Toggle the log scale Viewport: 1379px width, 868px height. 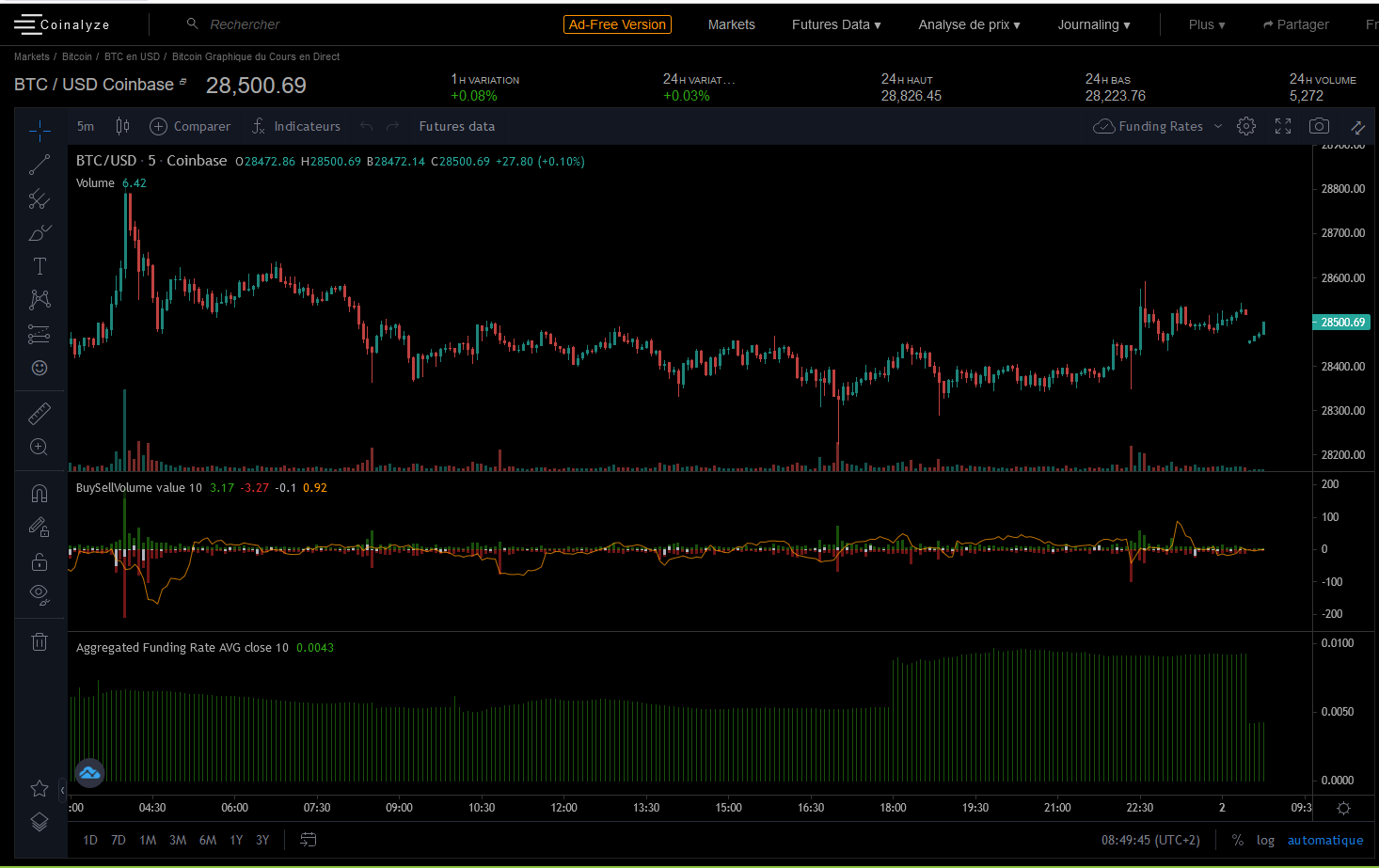(1265, 840)
